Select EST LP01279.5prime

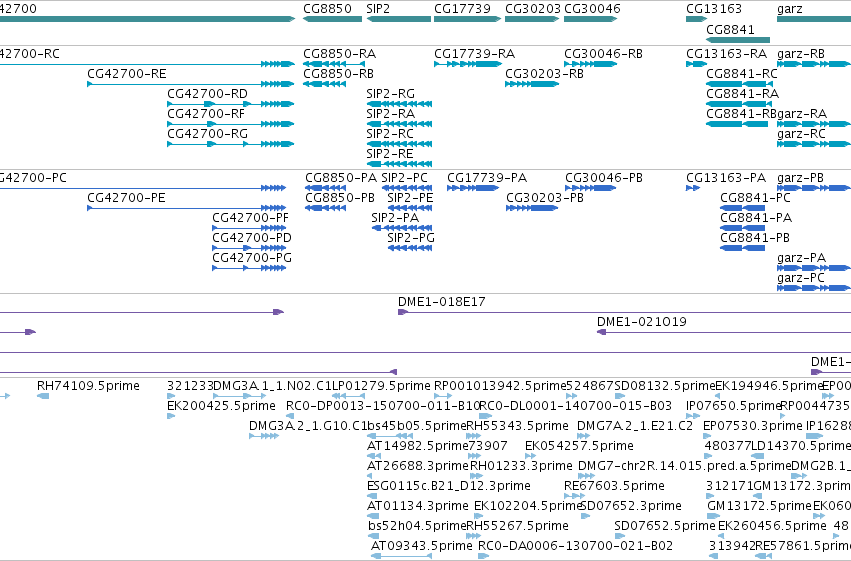(x=348, y=396)
